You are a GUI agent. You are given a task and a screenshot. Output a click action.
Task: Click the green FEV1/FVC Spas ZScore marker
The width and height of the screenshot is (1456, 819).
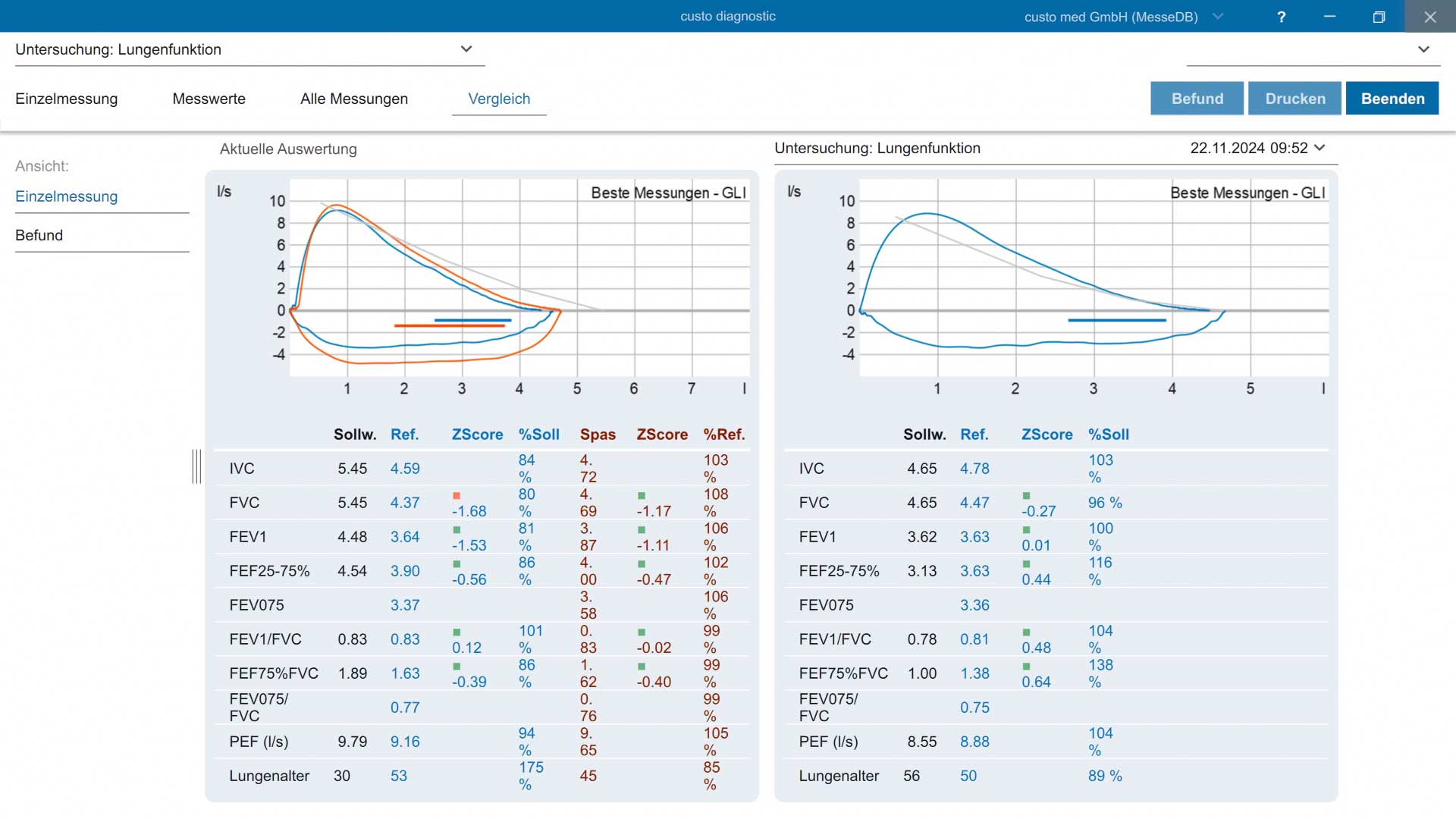click(642, 632)
